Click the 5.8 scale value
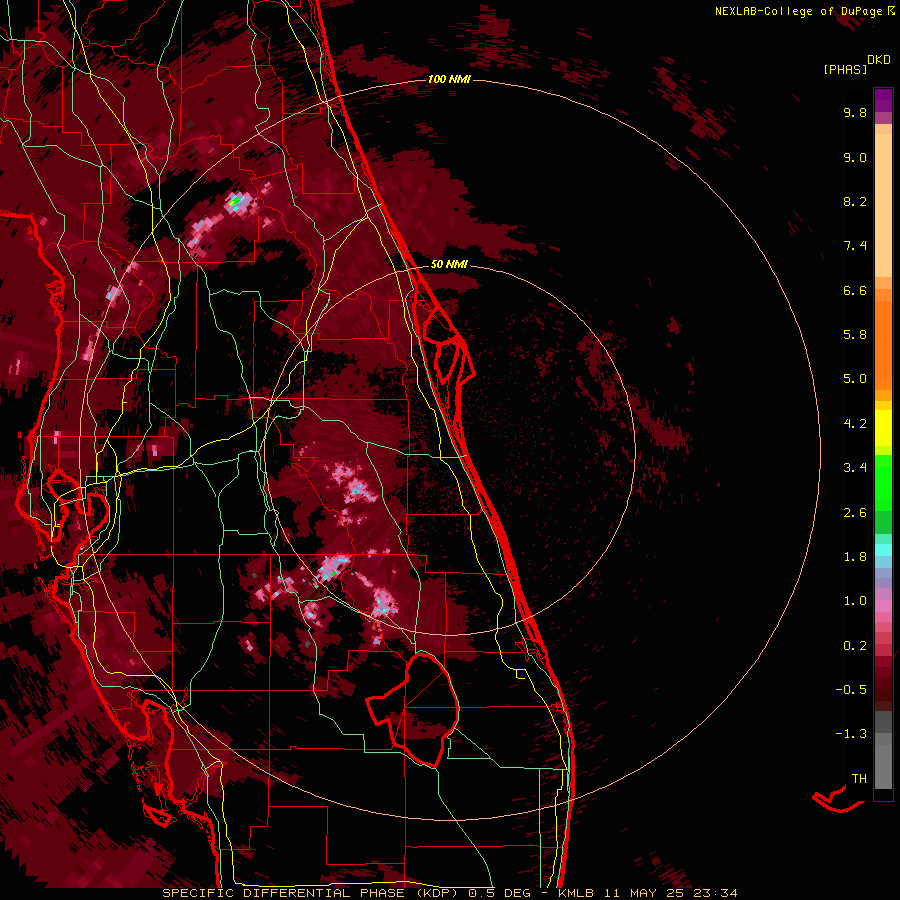This screenshot has width=900, height=900. 855,335
